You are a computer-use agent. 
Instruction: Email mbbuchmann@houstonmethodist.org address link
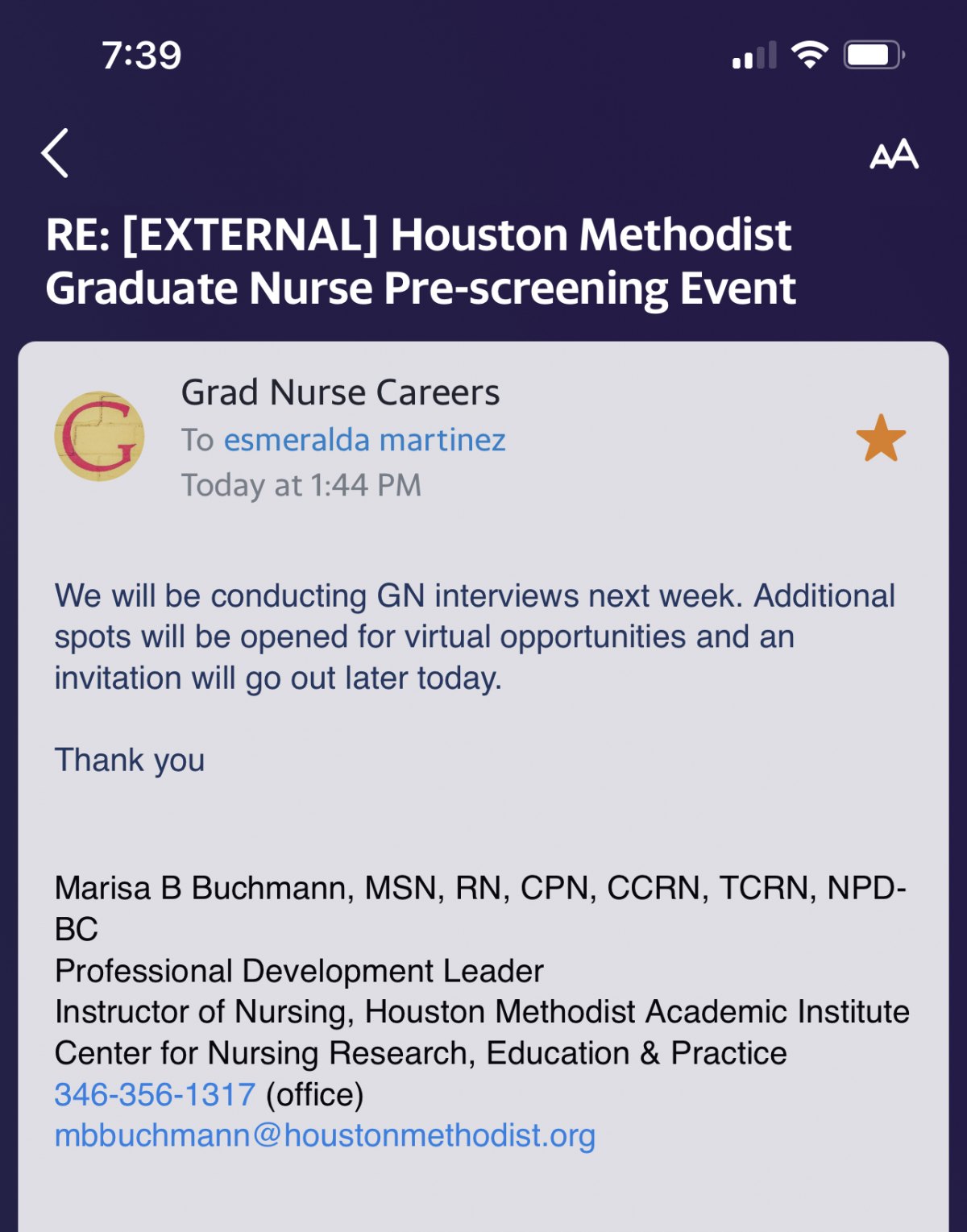pyautogui.click(x=325, y=1135)
